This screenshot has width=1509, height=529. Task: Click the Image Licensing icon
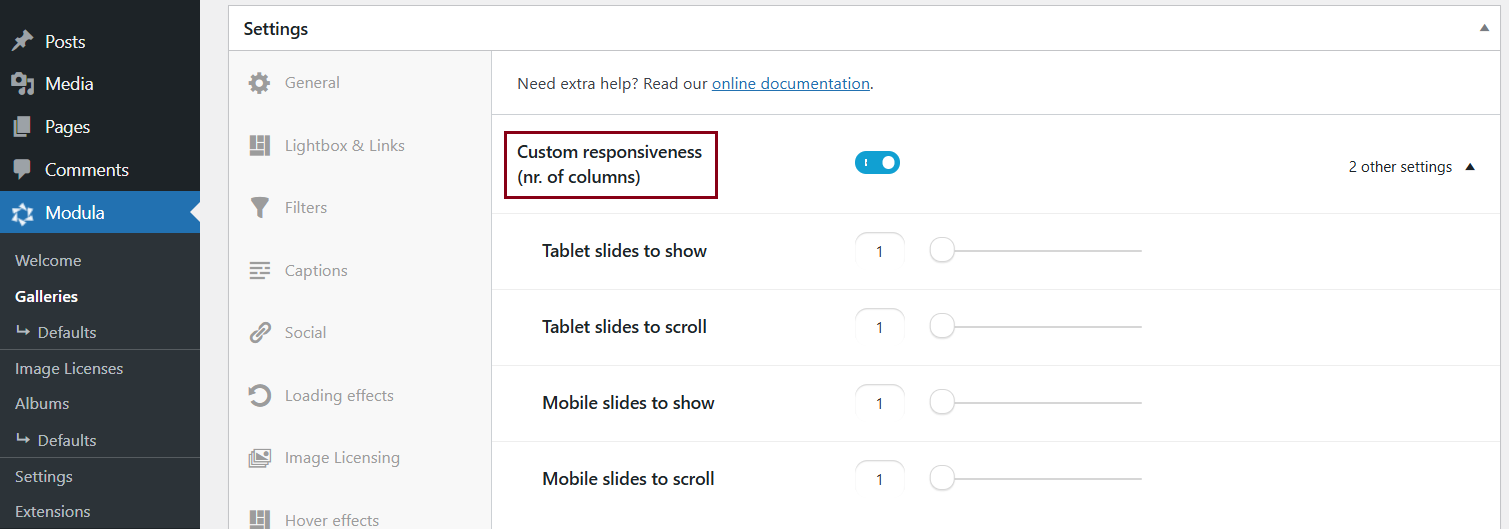pos(260,458)
